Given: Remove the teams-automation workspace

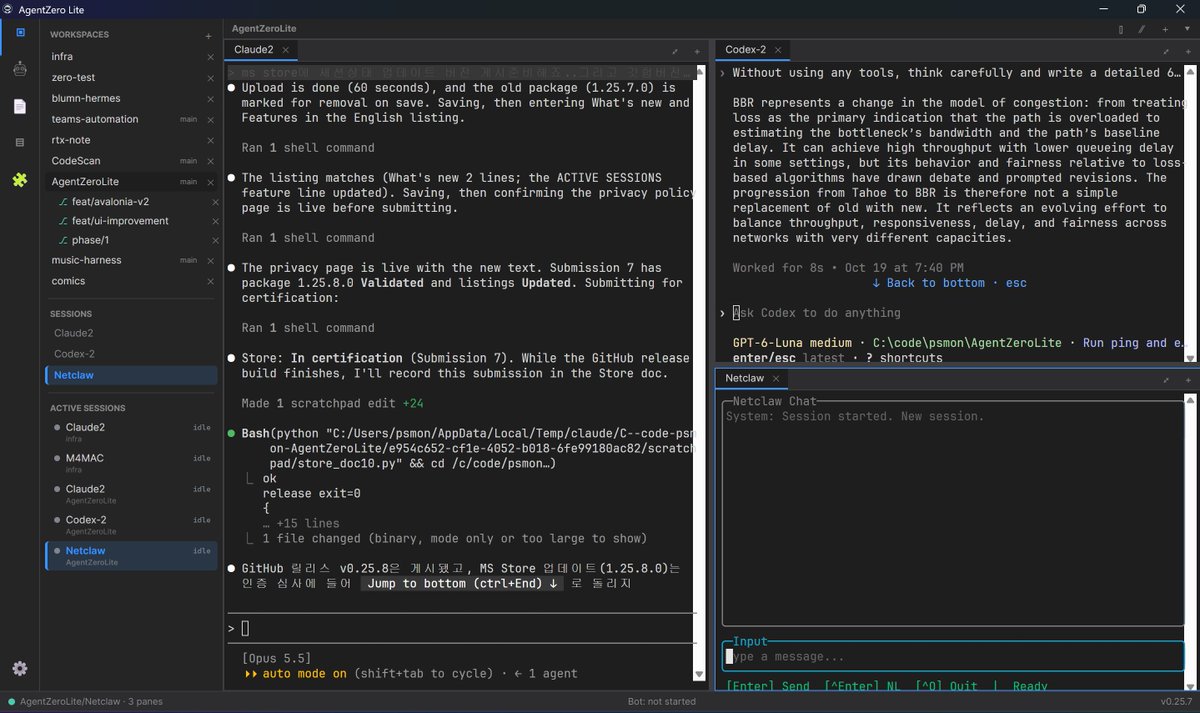Looking at the screenshot, I should 210,120.
